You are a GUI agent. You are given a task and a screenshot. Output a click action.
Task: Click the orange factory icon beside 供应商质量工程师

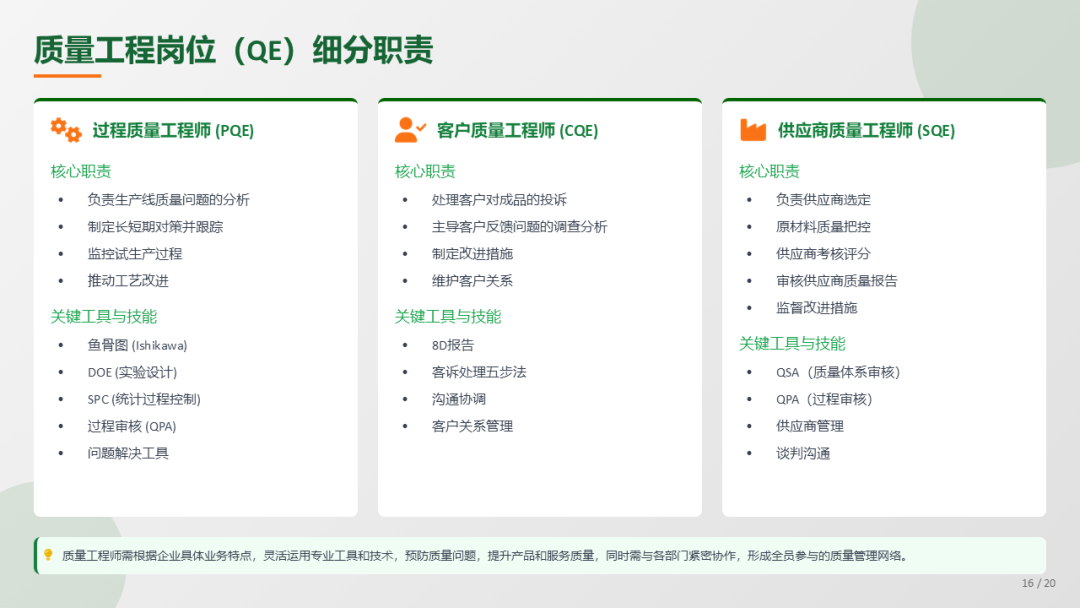pos(753,130)
